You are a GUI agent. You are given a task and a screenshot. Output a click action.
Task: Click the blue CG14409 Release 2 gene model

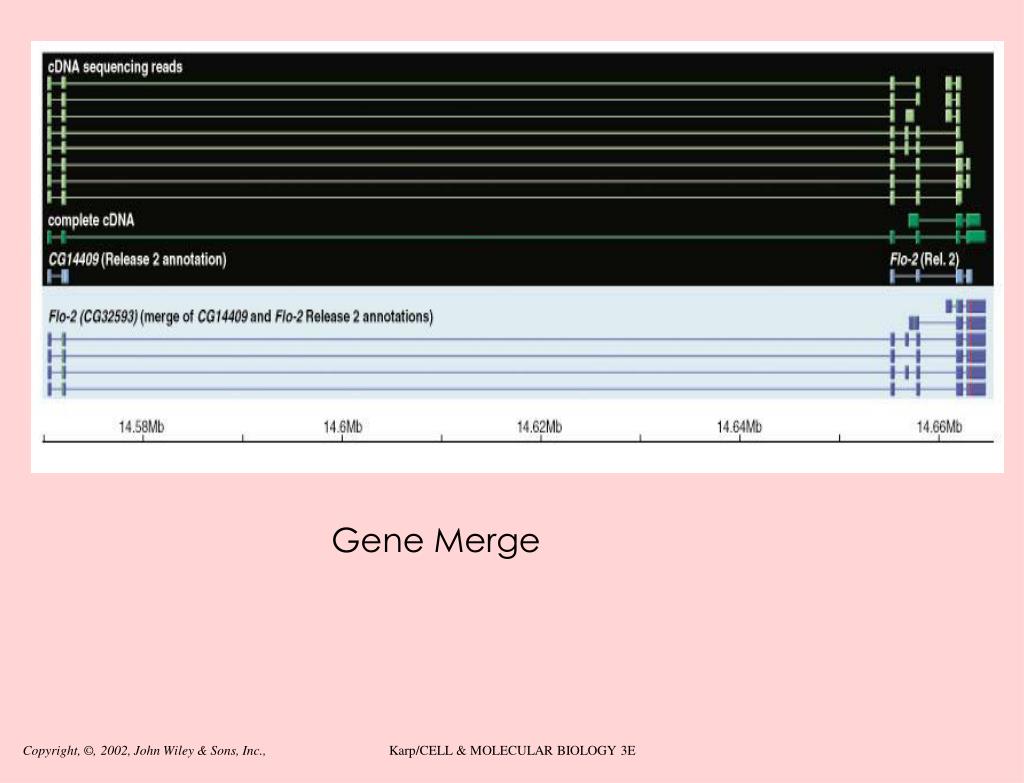point(57,276)
